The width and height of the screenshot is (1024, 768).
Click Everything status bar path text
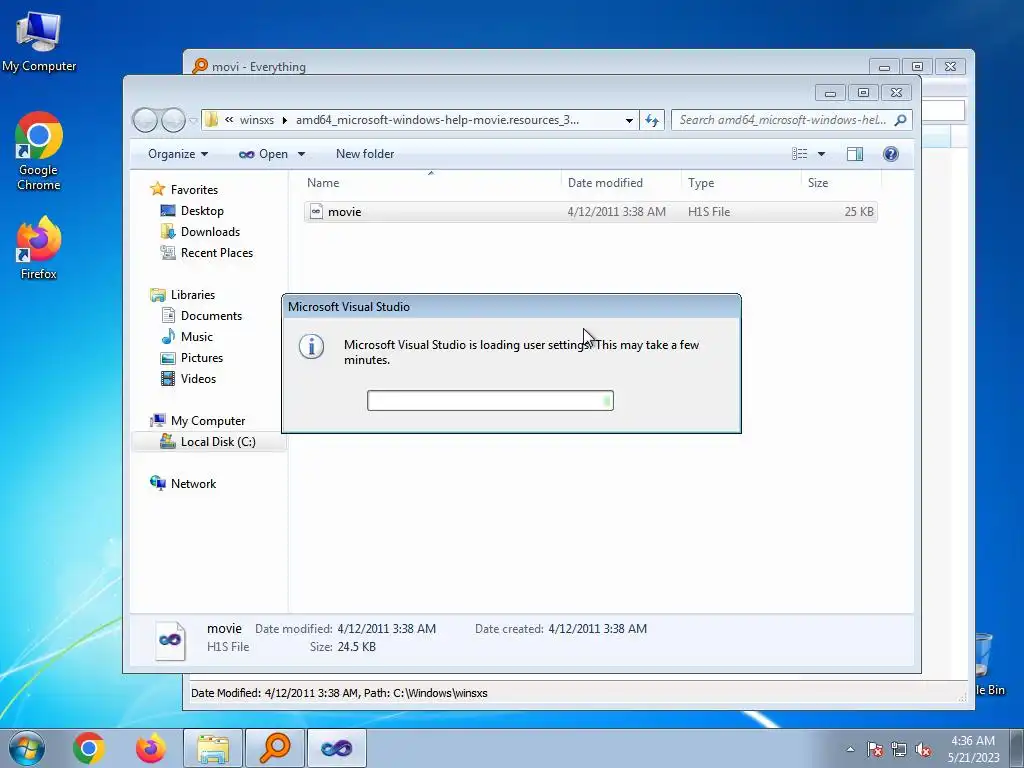point(339,693)
